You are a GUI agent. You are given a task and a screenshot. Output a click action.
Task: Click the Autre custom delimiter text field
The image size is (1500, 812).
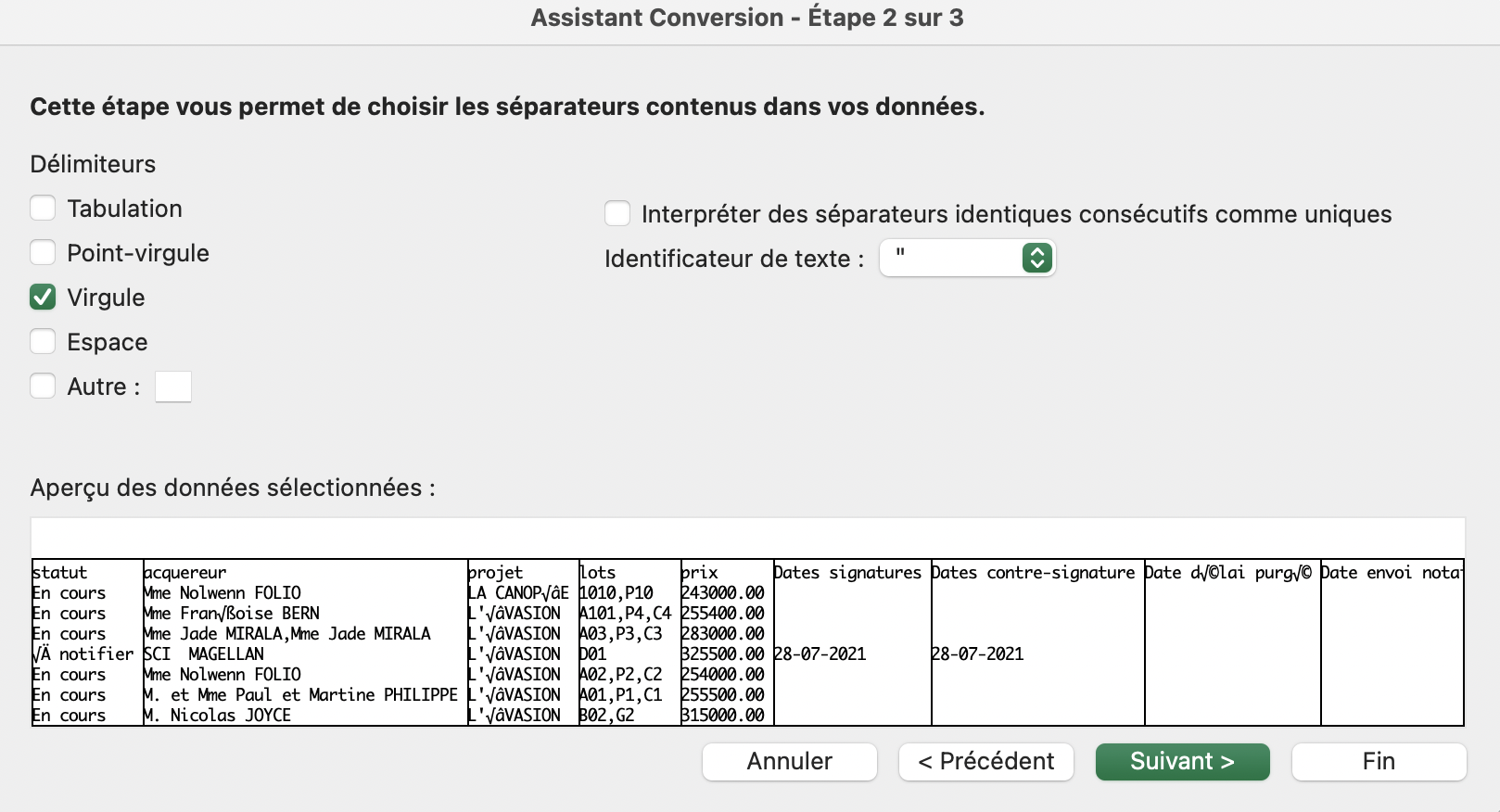(173, 387)
